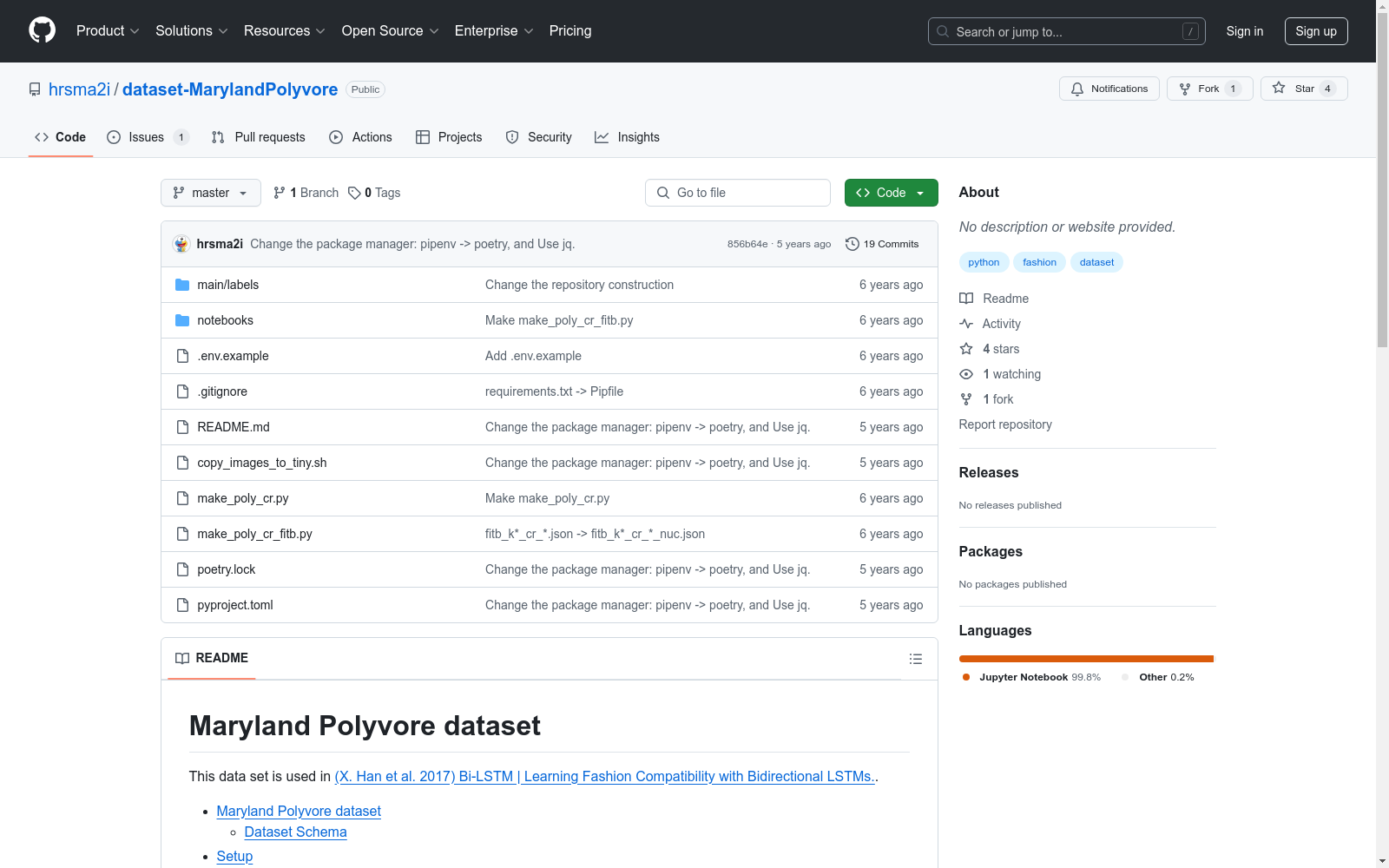Click the commit history clock icon
The height and width of the screenshot is (868, 1389).
pos(852,244)
